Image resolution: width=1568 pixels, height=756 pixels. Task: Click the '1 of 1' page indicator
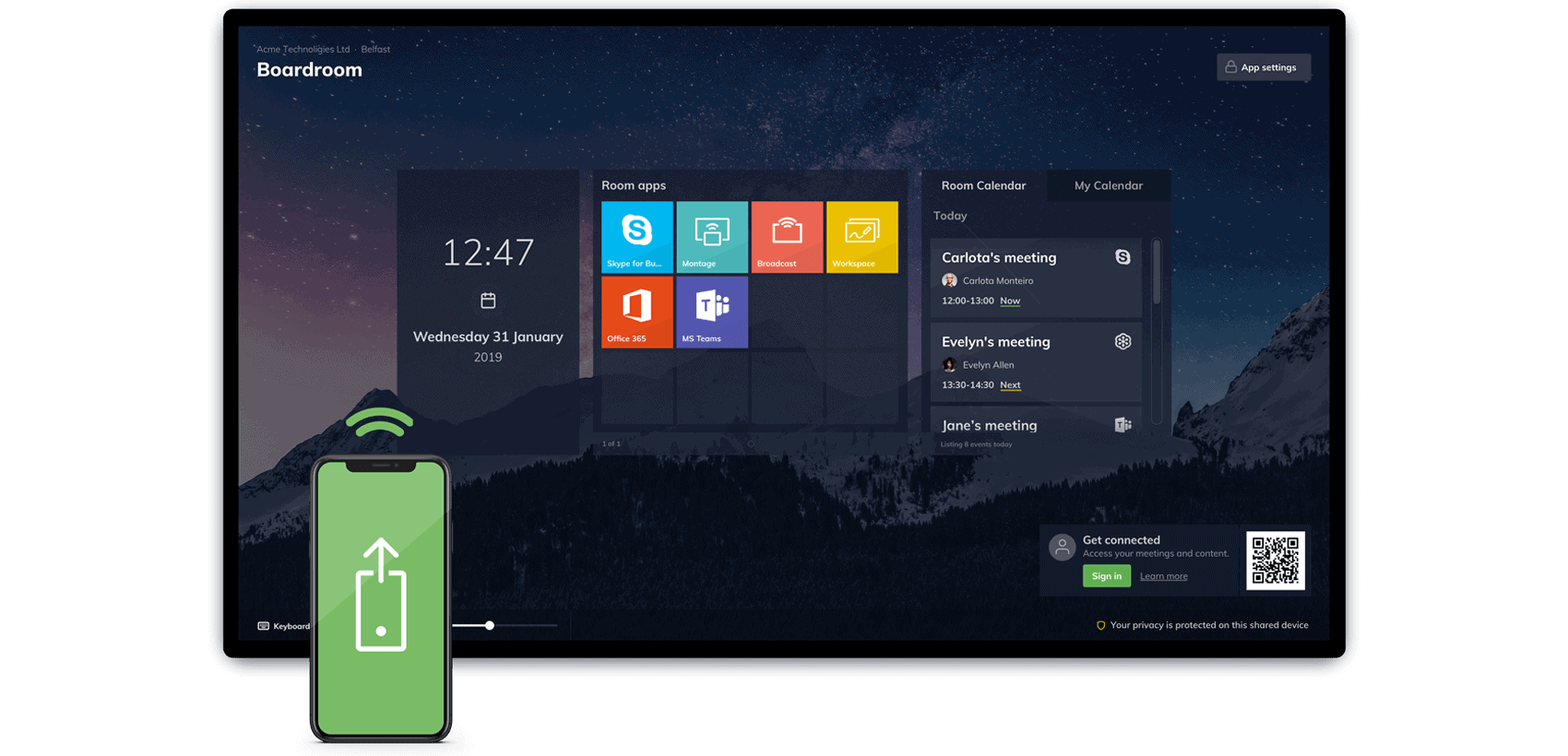pos(611,443)
